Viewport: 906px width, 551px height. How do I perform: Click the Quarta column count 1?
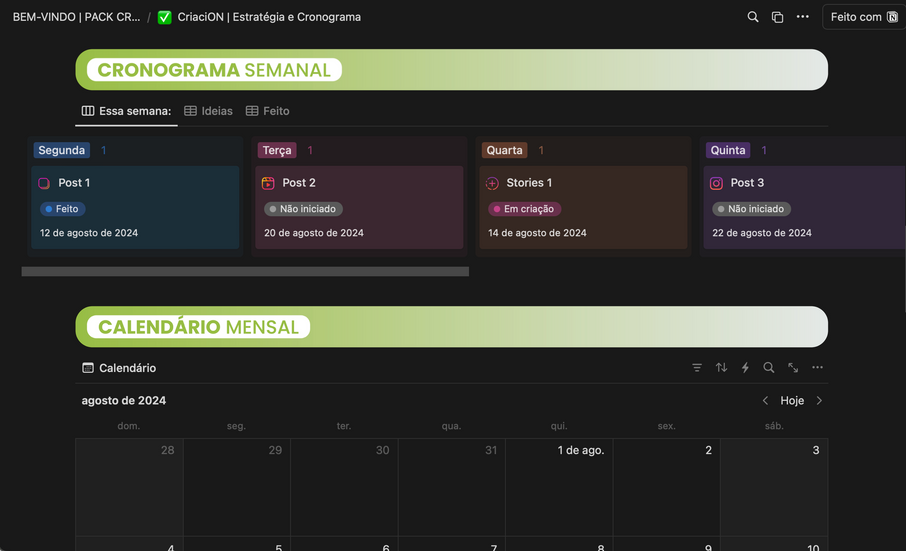(x=541, y=150)
